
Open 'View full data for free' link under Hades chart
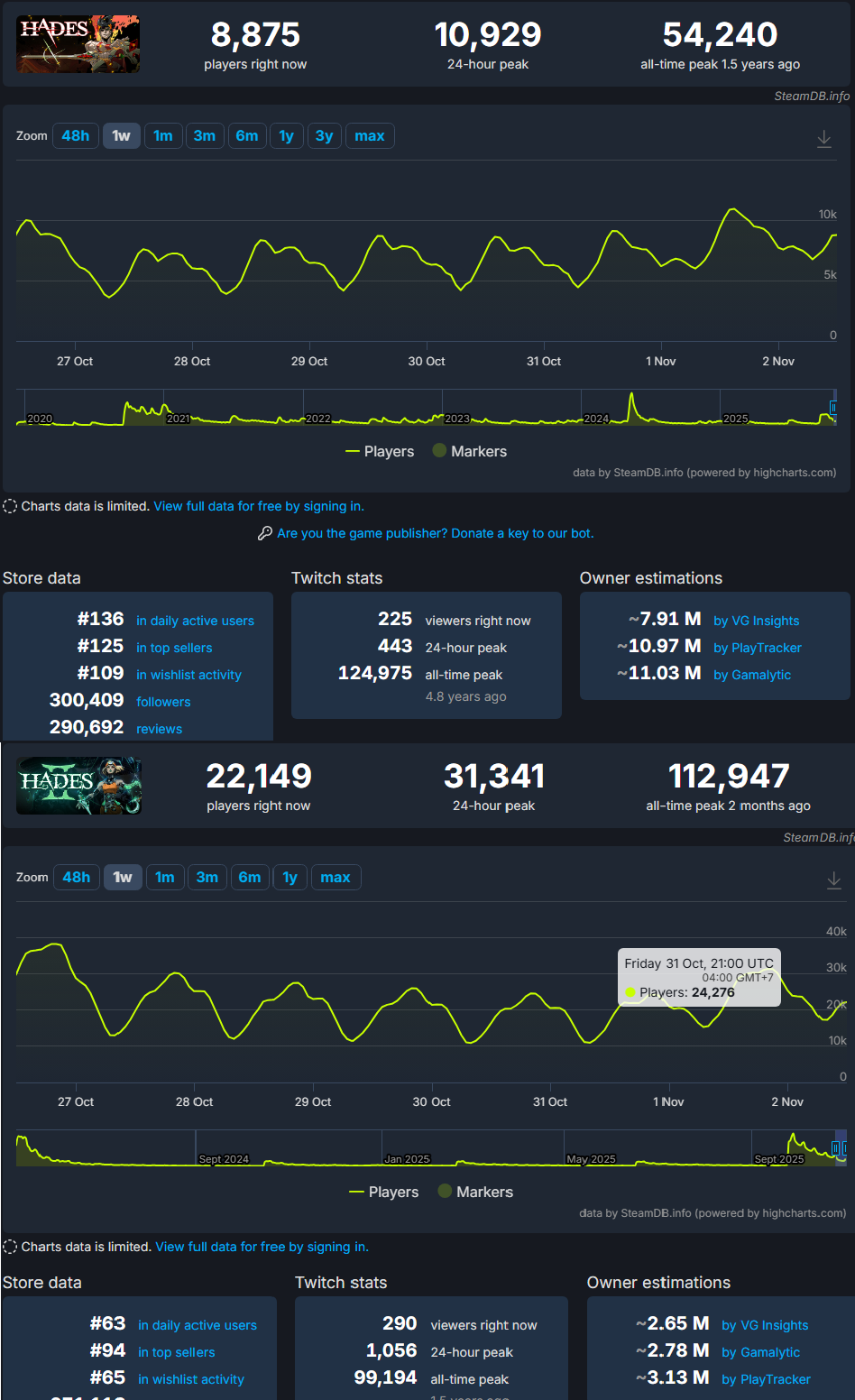pos(259,506)
